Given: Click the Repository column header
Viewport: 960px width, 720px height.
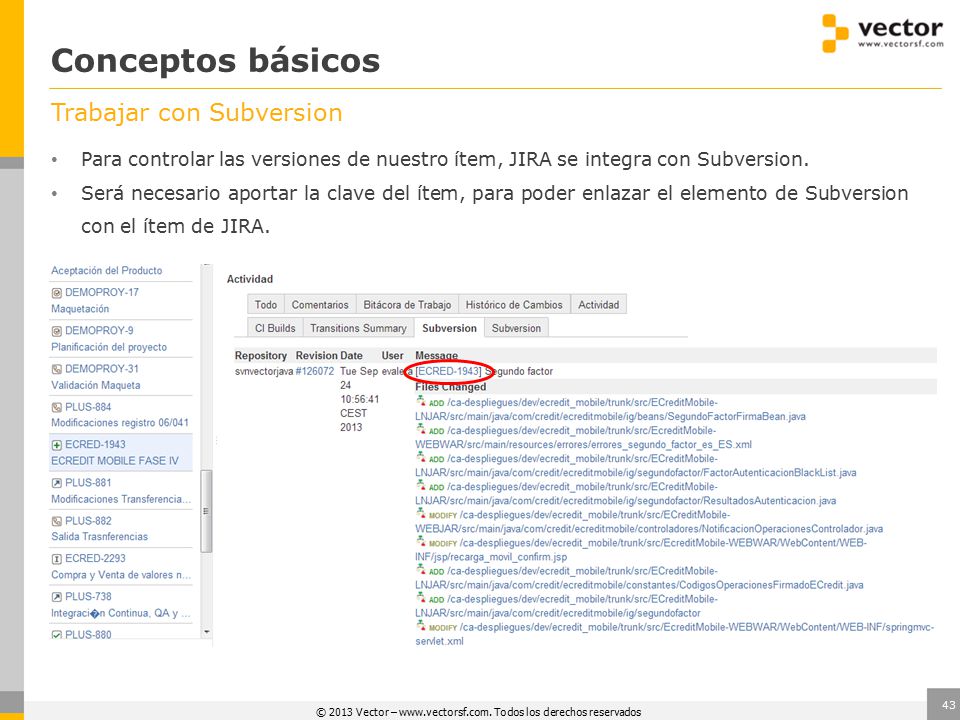Looking at the screenshot, I should coord(261,356).
